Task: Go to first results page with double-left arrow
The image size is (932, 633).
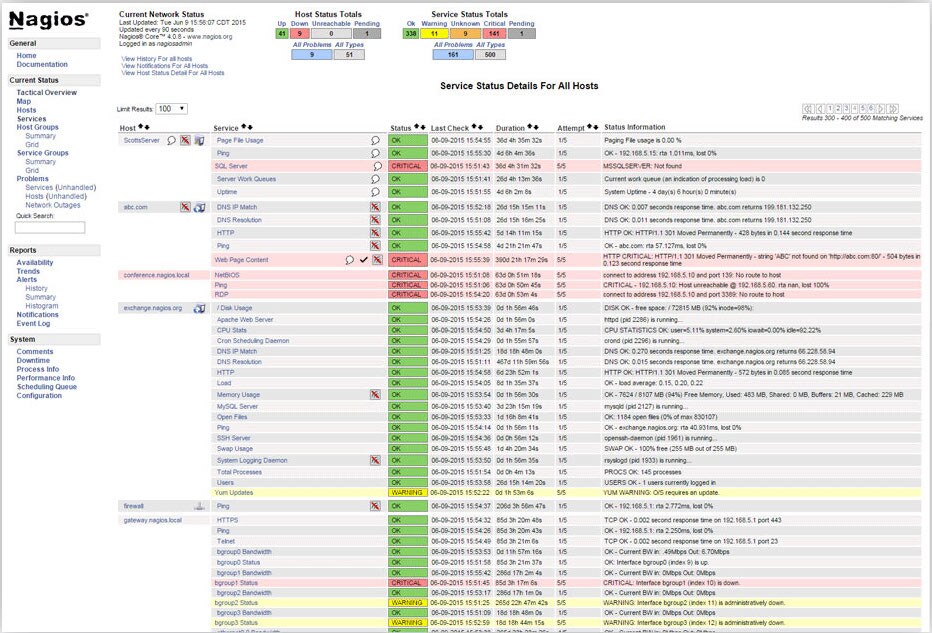Action: click(x=808, y=109)
